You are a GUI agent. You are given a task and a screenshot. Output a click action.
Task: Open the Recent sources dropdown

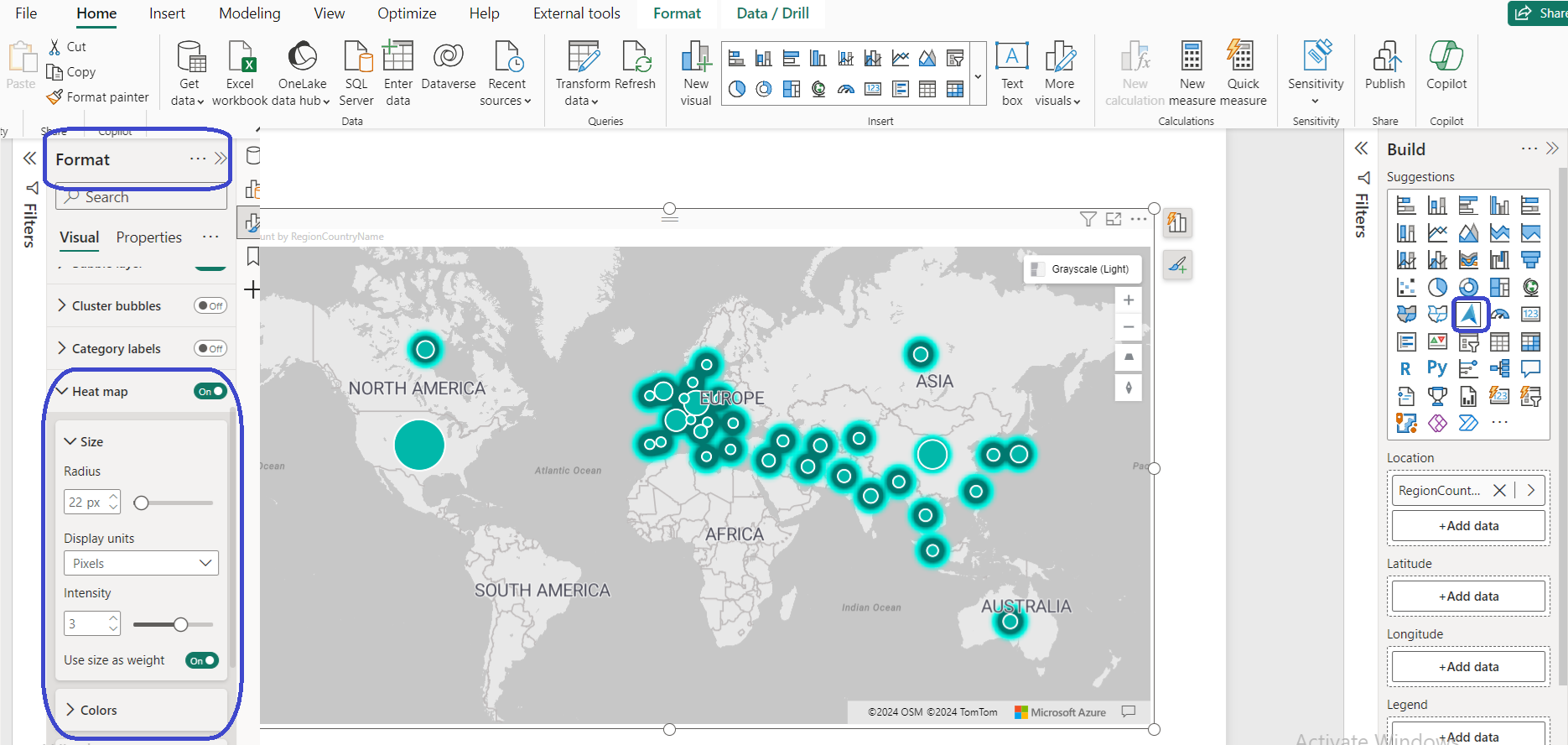[x=506, y=74]
